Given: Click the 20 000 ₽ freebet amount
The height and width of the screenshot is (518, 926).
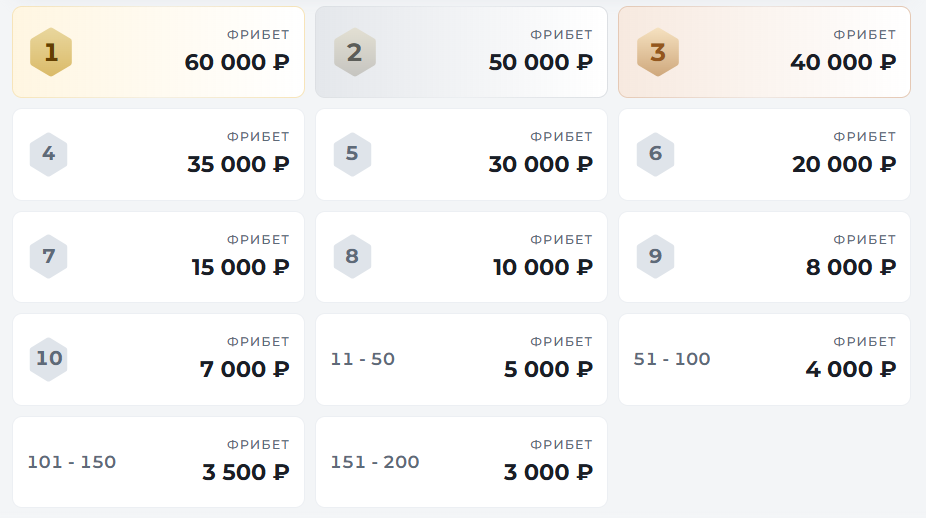Looking at the screenshot, I should coord(844,165).
